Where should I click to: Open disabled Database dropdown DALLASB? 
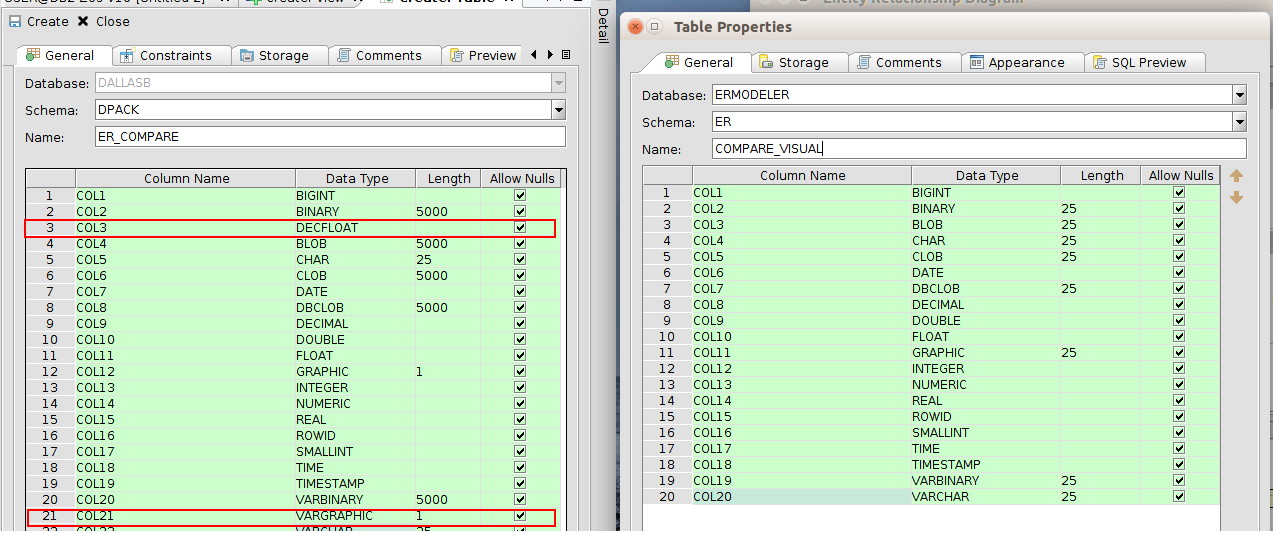point(559,83)
